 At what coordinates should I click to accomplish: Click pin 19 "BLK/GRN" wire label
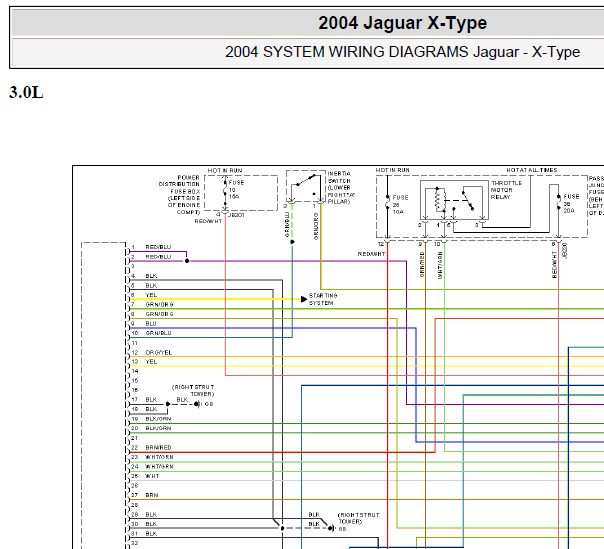(158, 419)
